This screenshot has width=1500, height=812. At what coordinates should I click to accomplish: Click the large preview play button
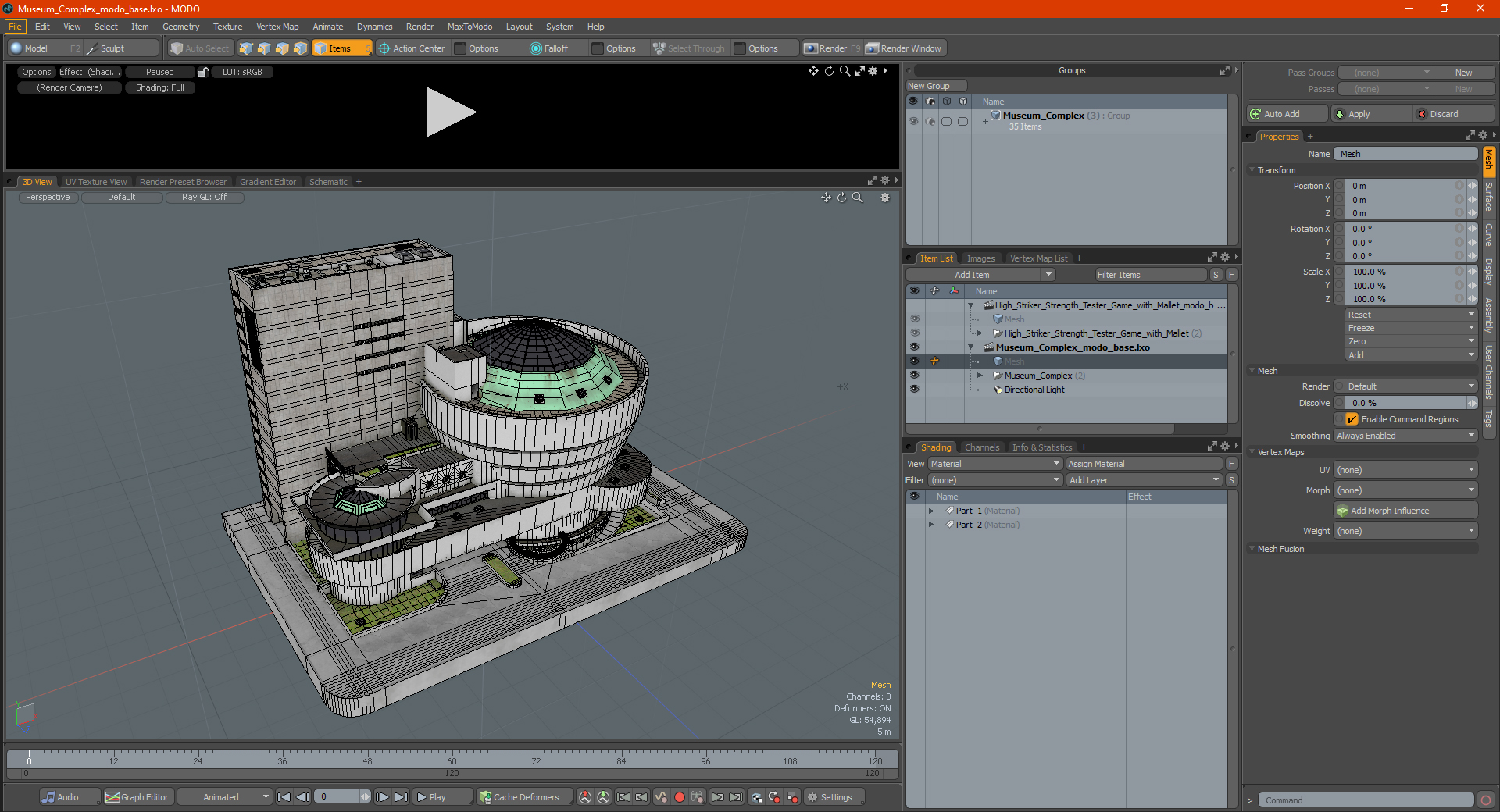451,112
